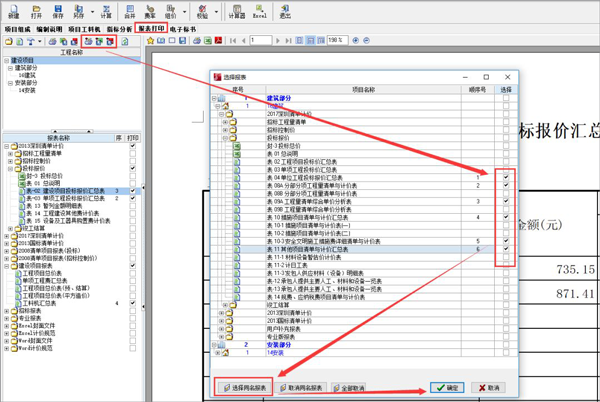Click the 确定 confirm button
Image resolution: width=600 pixels, height=402 pixels.
click(x=447, y=387)
